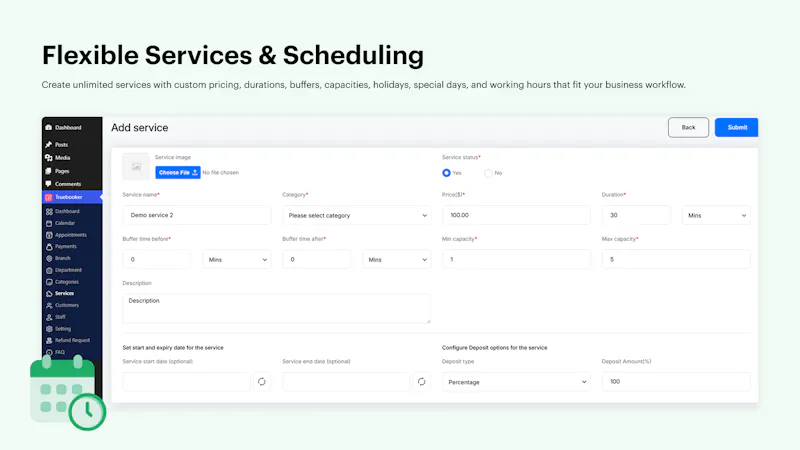Click the Appointments icon in submenu
Screen dimensions: 800x450
click(49, 235)
